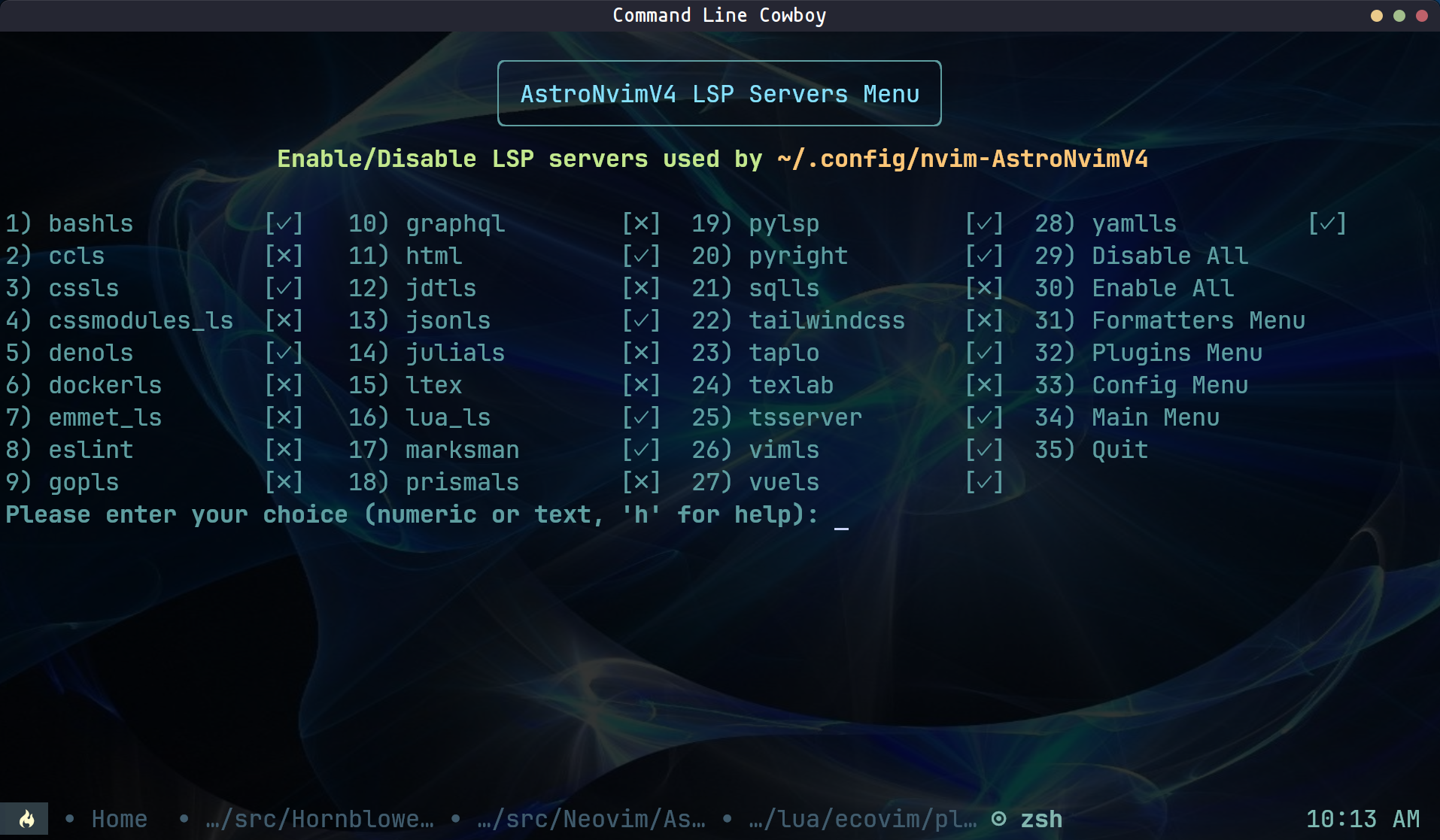Click the red close window dot

1422,16
